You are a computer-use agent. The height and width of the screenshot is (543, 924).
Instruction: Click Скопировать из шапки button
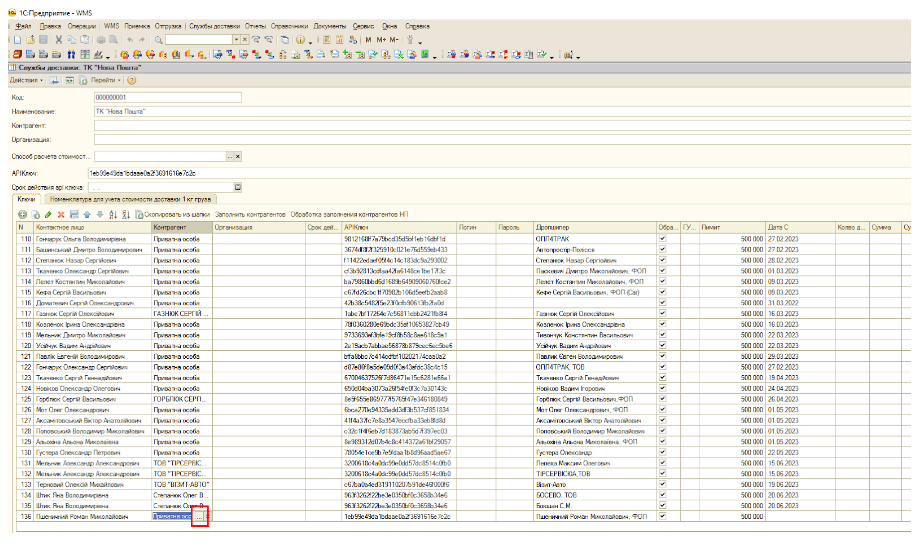click(176, 215)
